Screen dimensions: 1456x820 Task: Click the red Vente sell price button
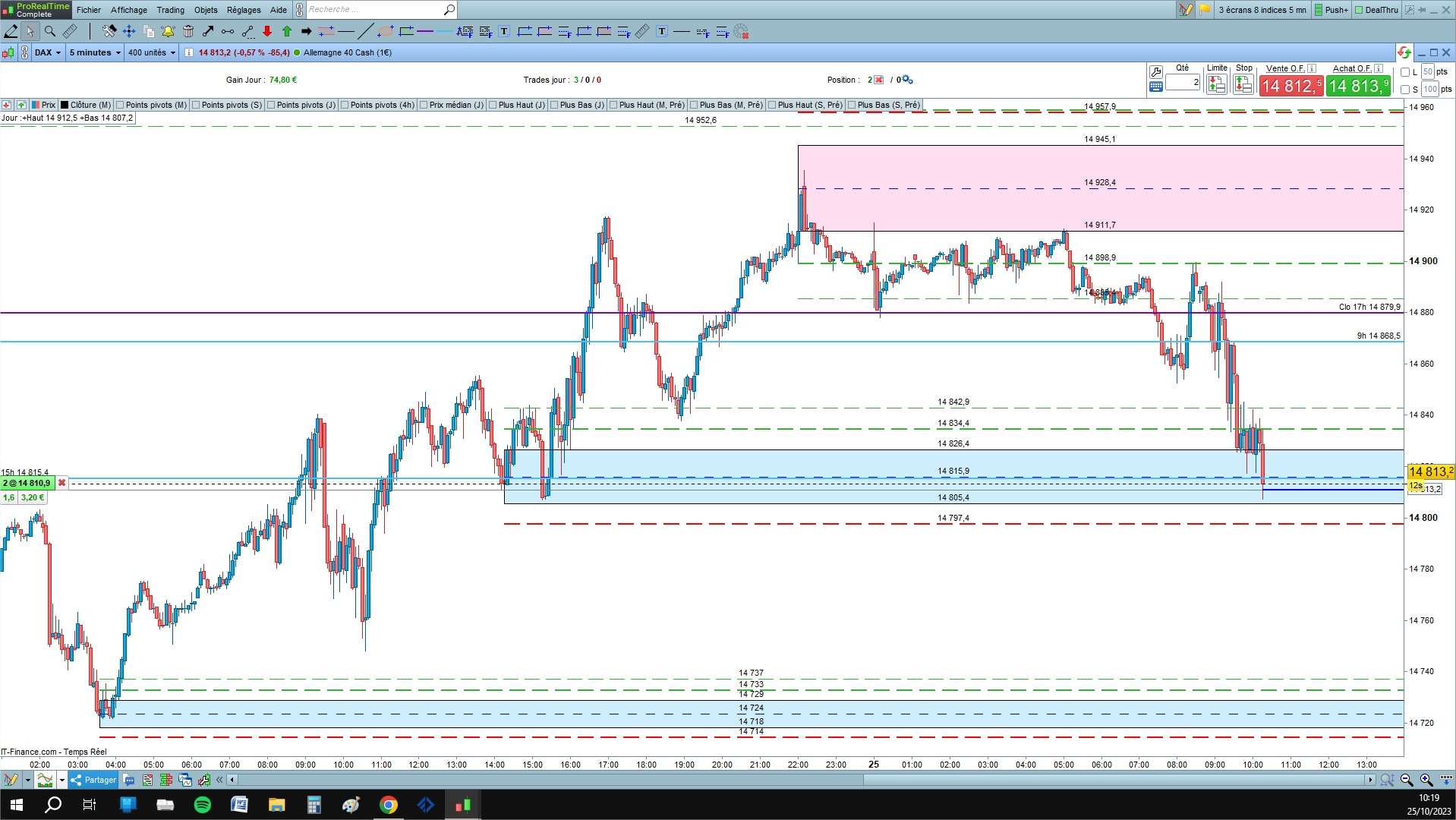[1291, 86]
